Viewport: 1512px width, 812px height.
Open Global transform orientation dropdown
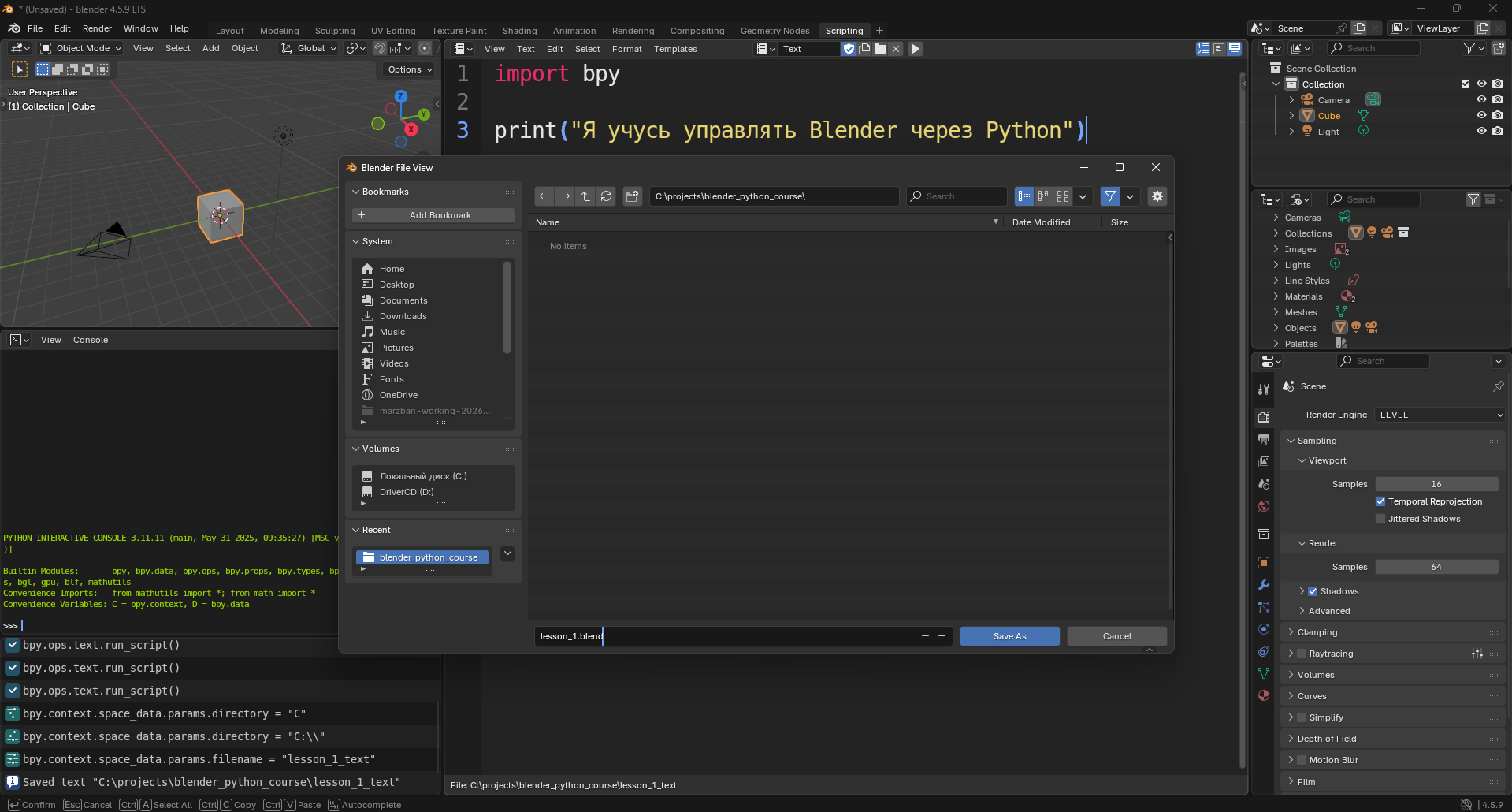point(309,48)
